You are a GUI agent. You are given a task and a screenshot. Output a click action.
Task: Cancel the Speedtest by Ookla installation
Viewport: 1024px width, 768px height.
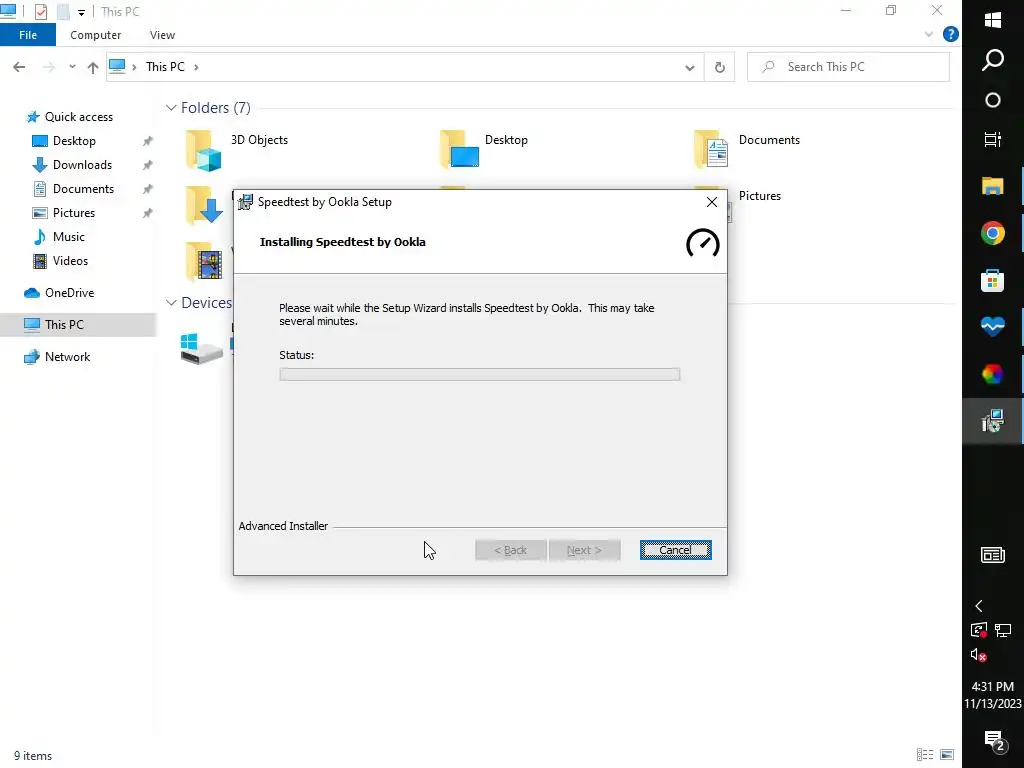[675, 550]
